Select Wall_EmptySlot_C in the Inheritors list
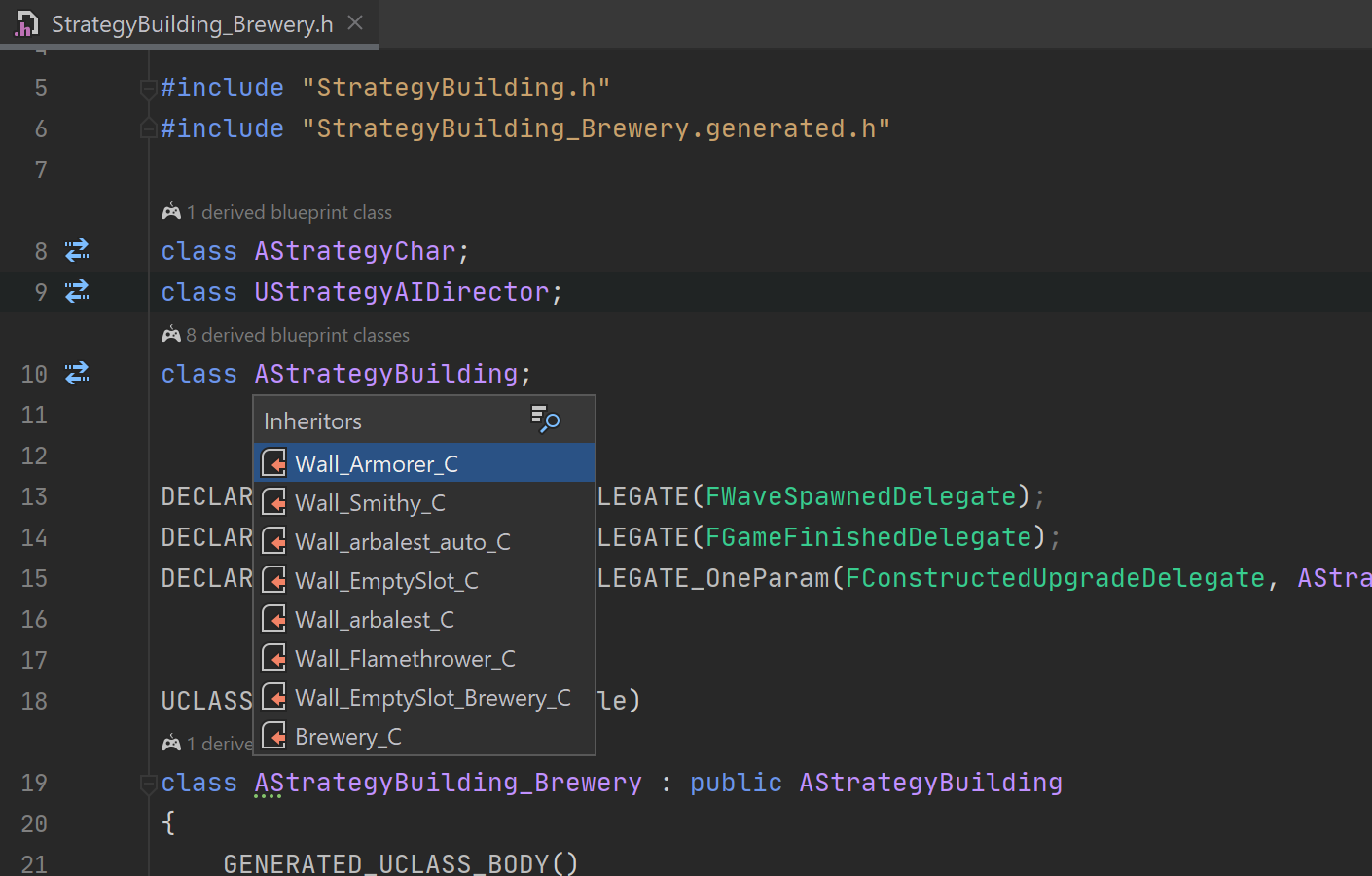Viewport: 1372px width, 876px height. (x=424, y=580)
